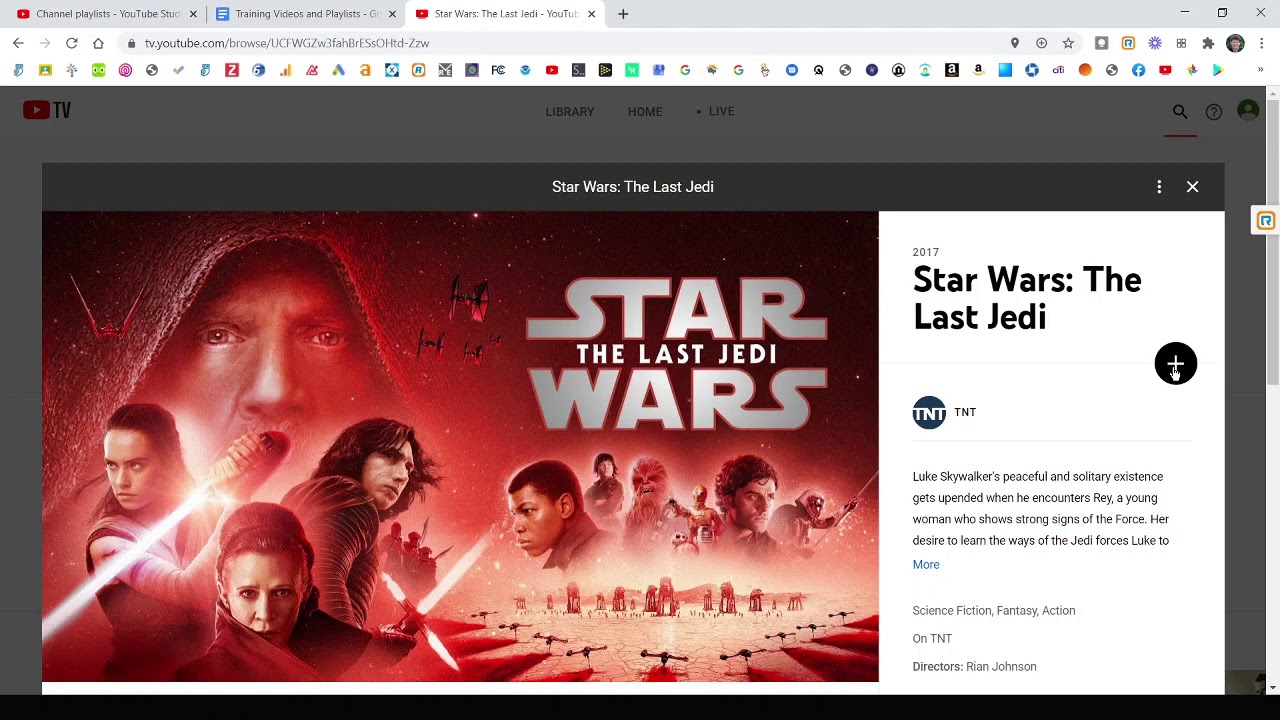Open more options in movie panel header
The image size is (1280, 720).
tap(1159, 187)
